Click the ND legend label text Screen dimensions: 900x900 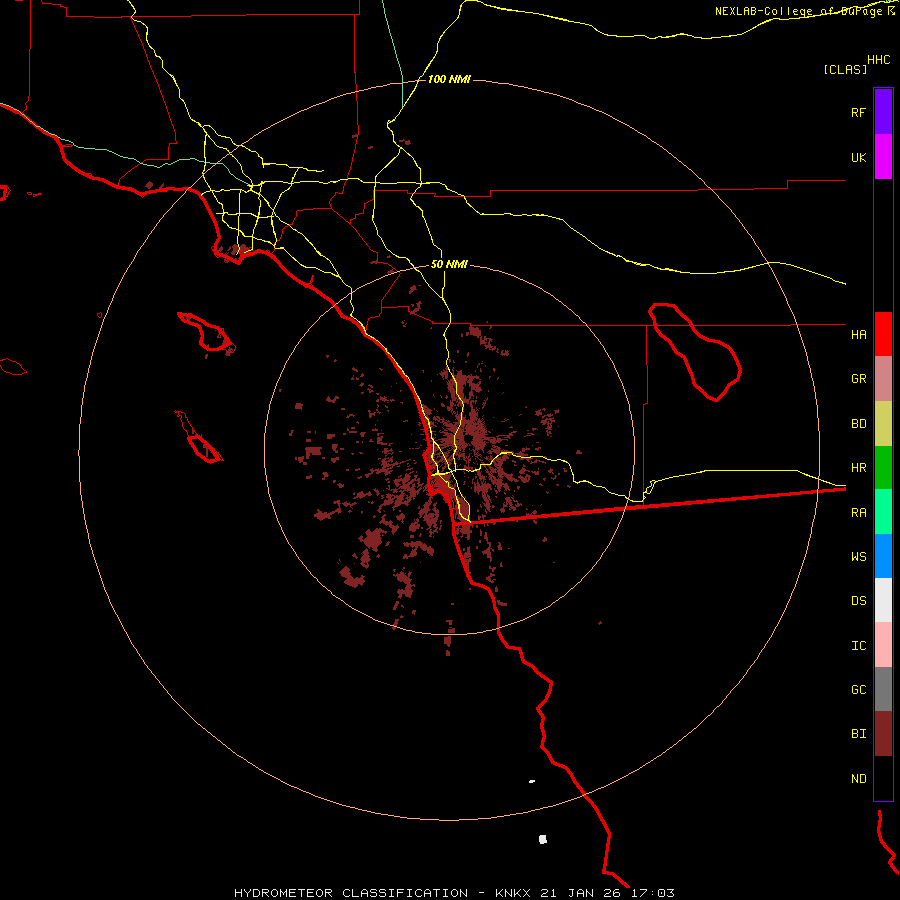858,779
